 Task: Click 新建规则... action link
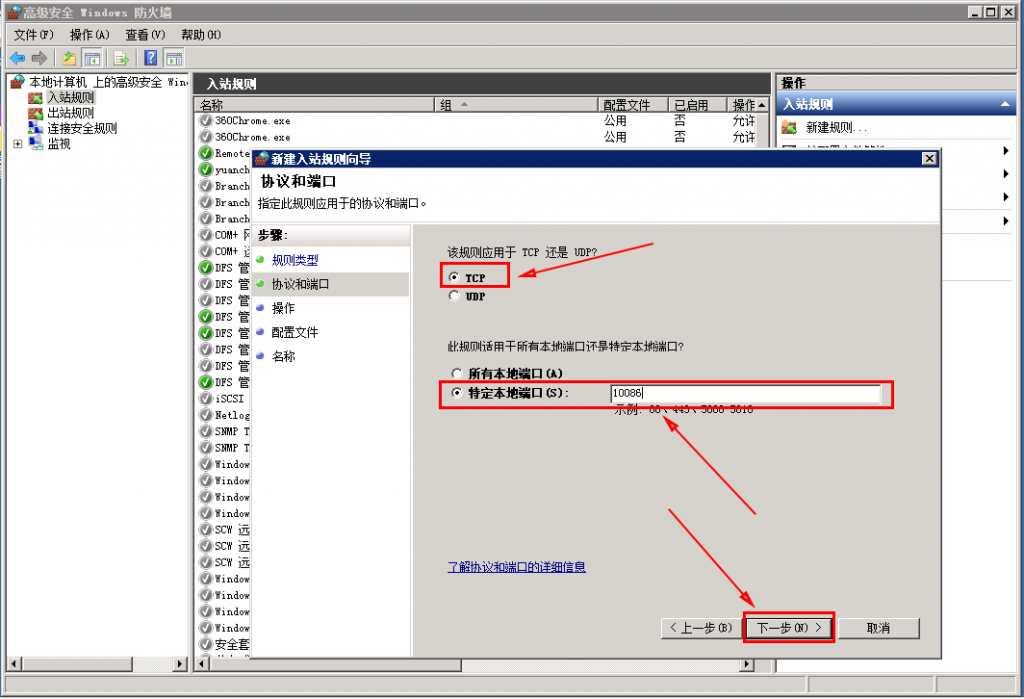(x=836, y=128)
